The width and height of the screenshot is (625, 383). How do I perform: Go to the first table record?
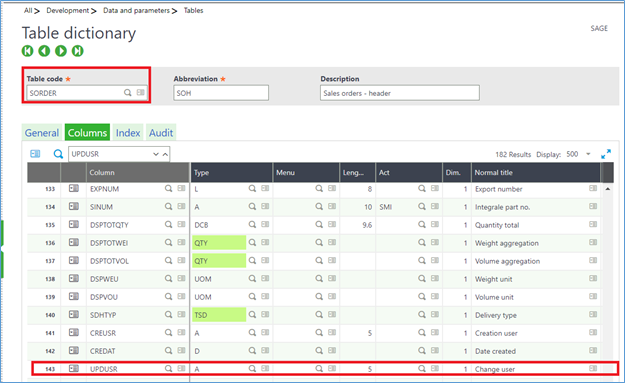coord(28,51)
